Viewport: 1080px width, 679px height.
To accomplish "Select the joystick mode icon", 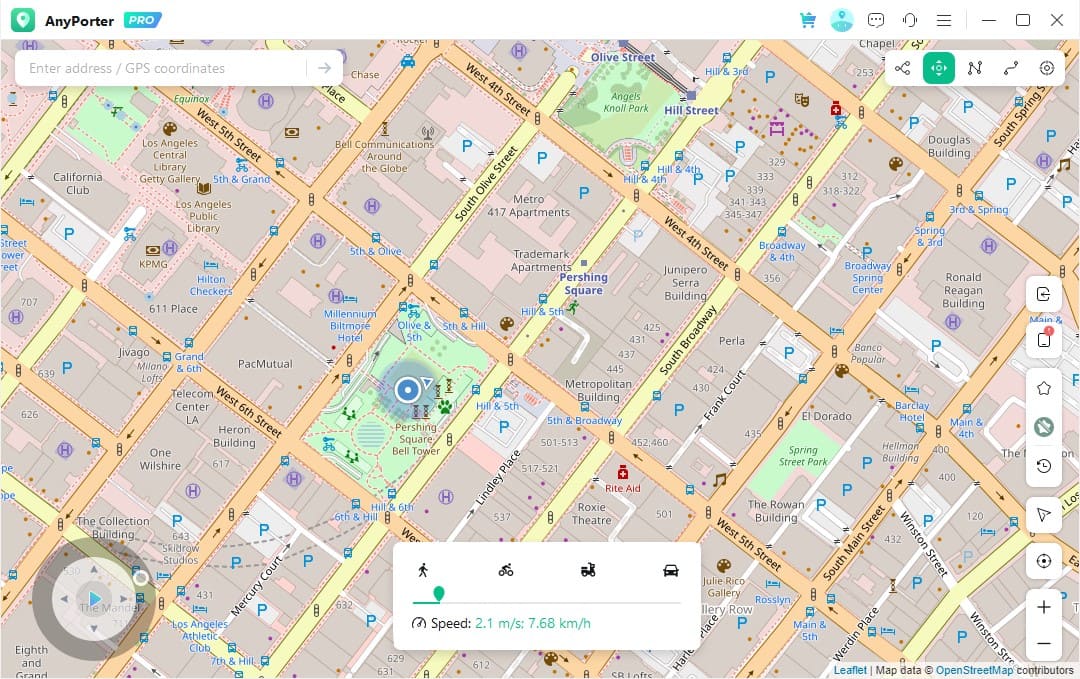I will (x=1046, y=68).
